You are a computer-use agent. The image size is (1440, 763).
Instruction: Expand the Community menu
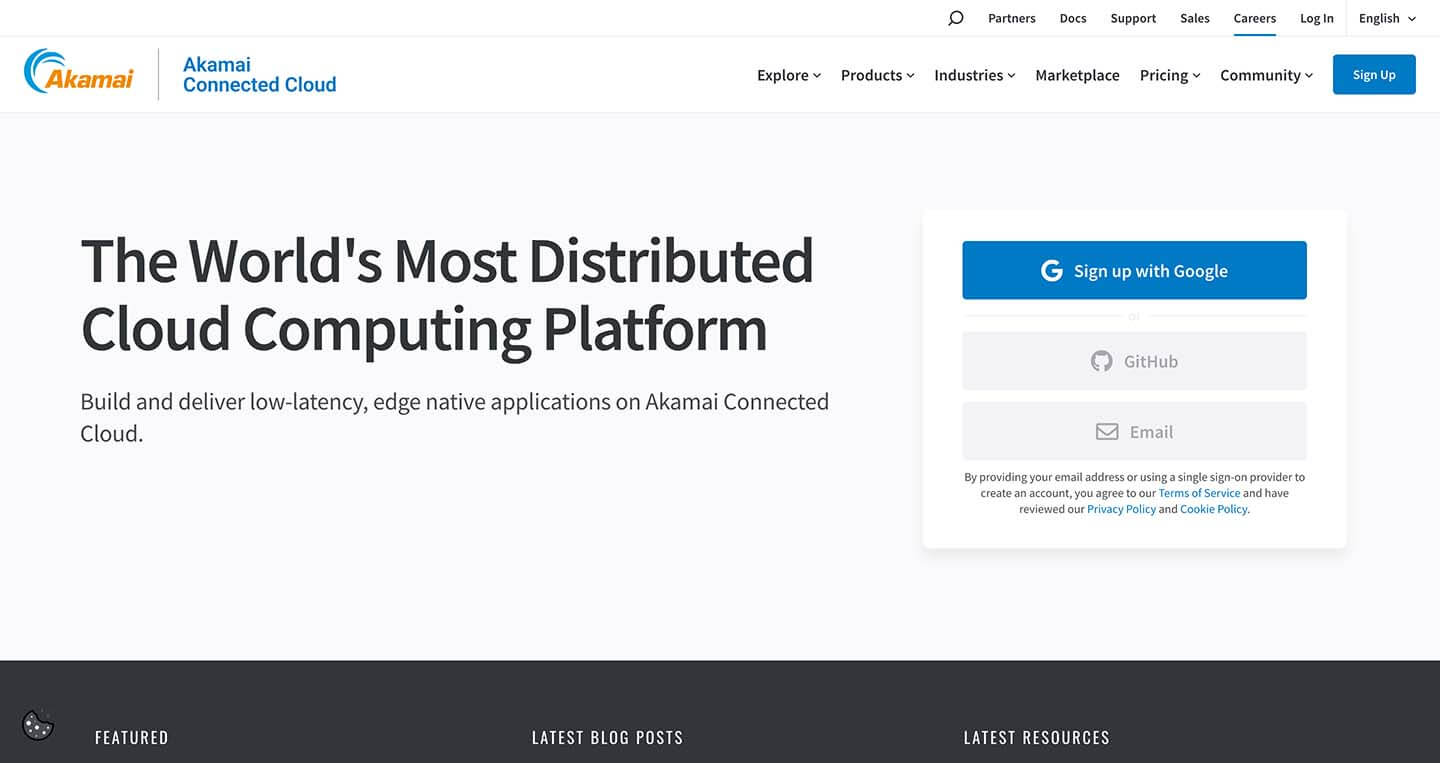coord(1267,75)
